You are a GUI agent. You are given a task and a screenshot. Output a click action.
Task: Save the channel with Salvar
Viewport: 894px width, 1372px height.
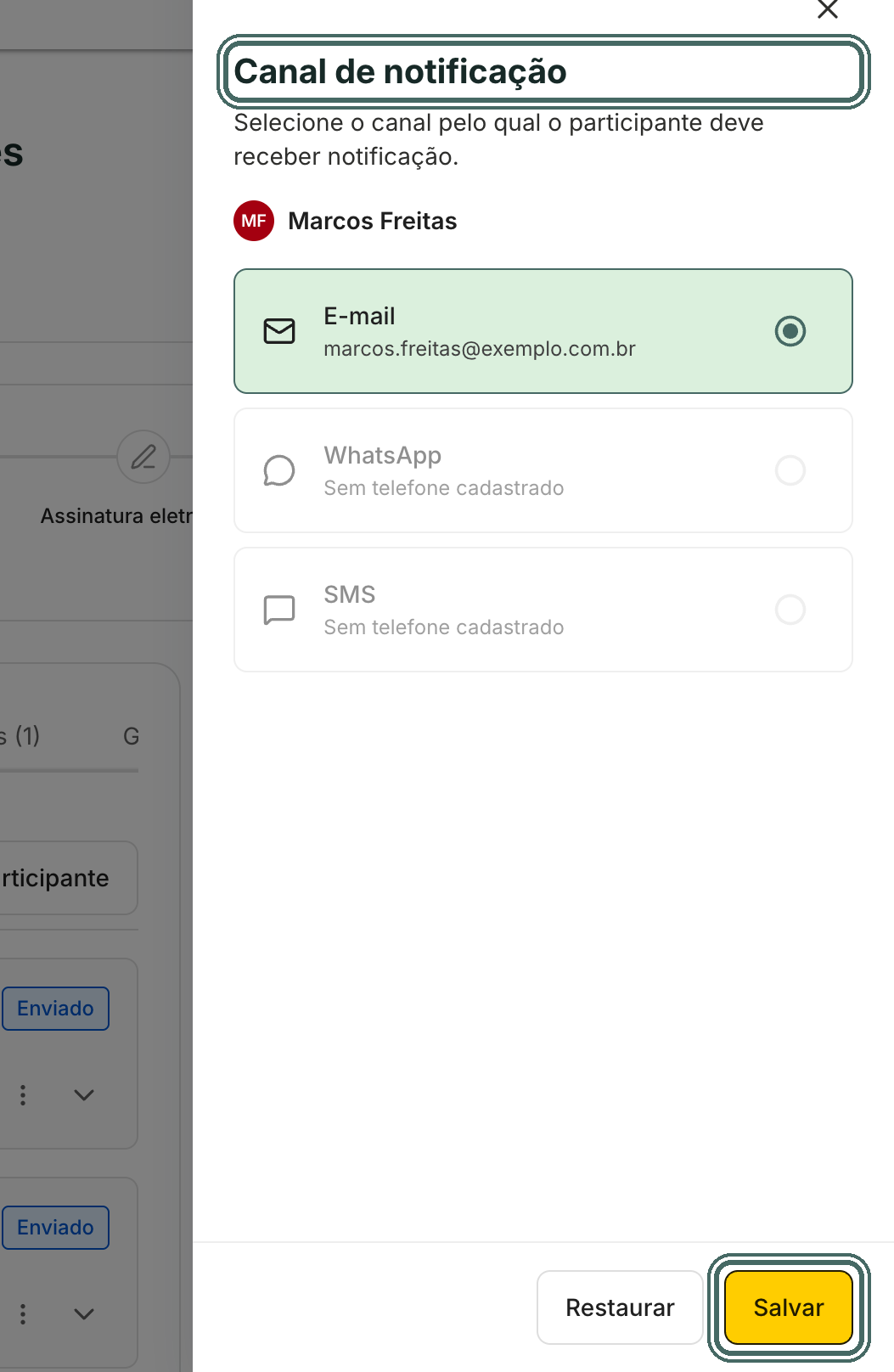tap(789, 1307)
